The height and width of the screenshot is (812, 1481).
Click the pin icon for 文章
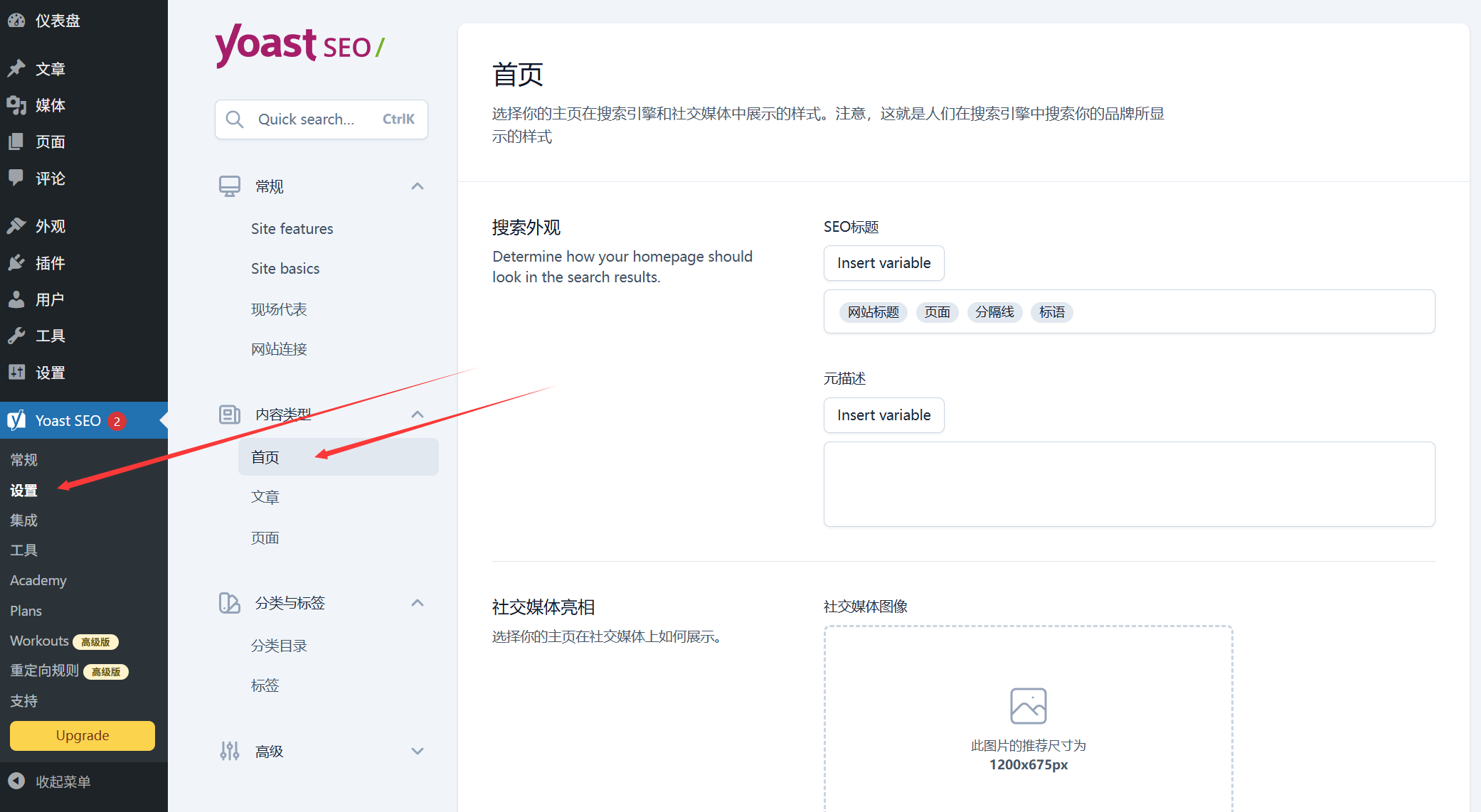pos(16,68)
